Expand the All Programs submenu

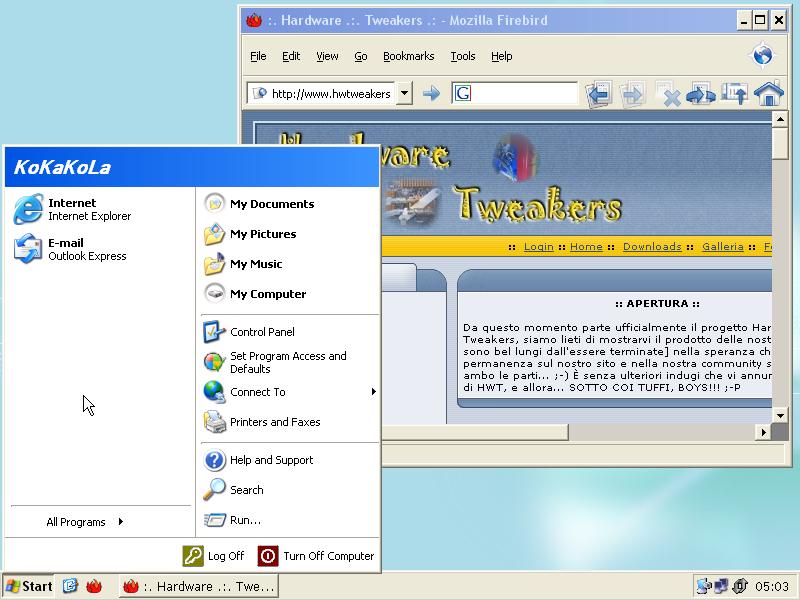[x=85, y=522]
